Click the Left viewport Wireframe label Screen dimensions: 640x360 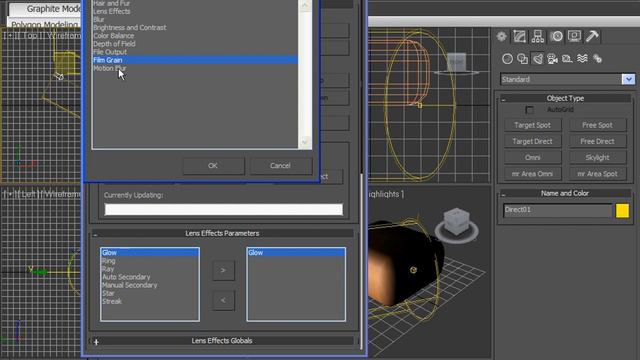(x=62, y=194)
